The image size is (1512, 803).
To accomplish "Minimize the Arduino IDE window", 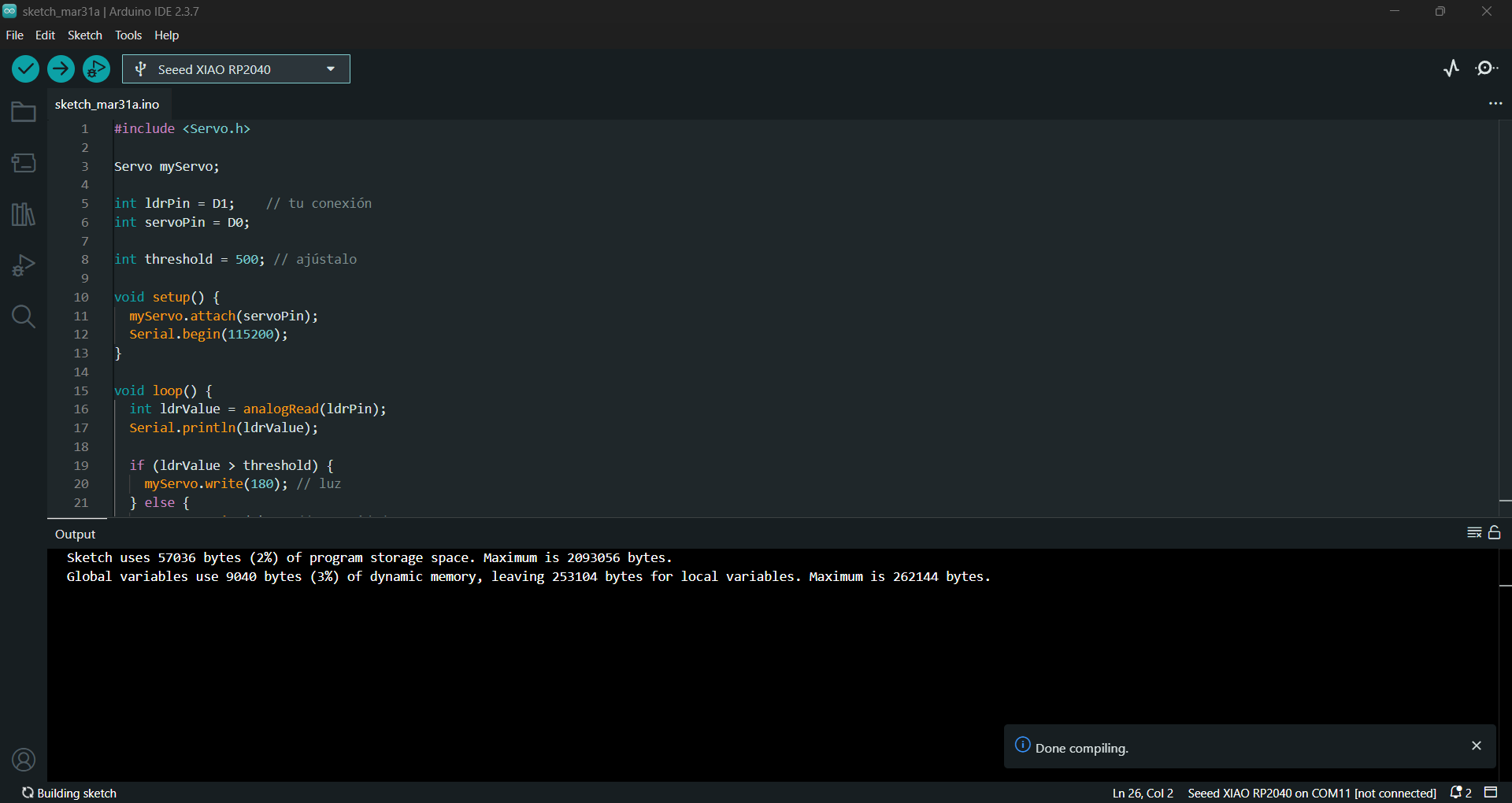I will 1395,11.
